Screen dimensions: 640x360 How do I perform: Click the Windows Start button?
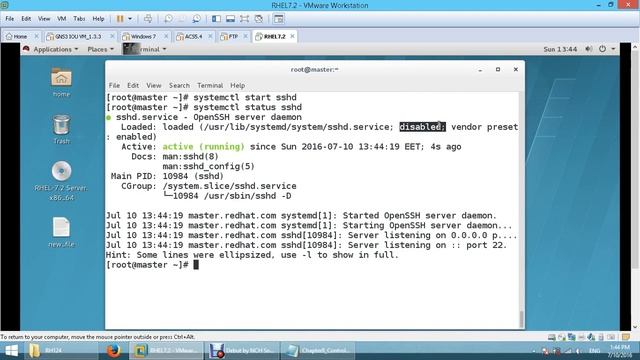coord(11,351)
